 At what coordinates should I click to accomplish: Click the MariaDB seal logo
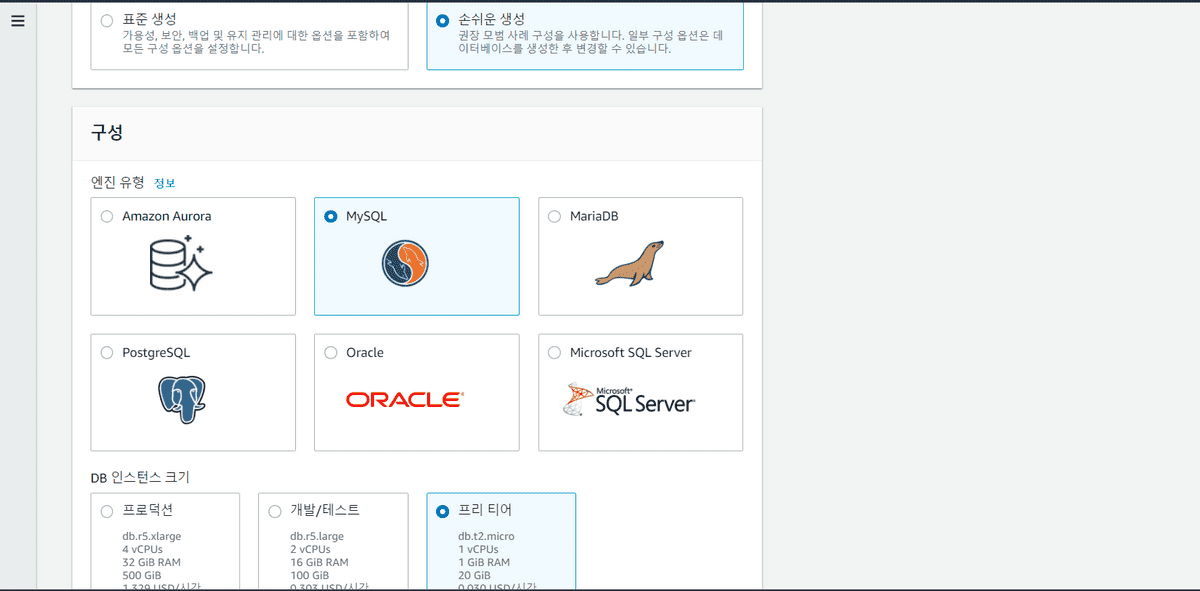click(x=629, y=263)
